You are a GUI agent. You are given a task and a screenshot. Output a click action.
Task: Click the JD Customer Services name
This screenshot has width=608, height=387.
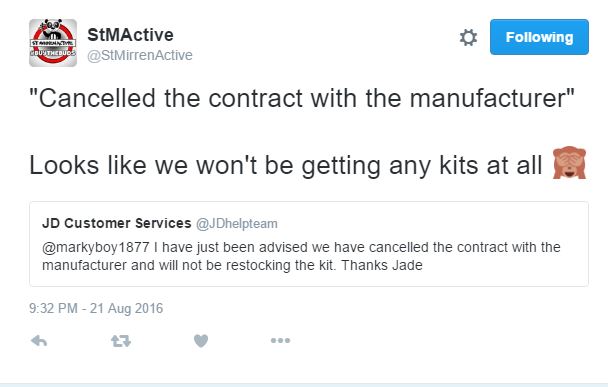117,223
